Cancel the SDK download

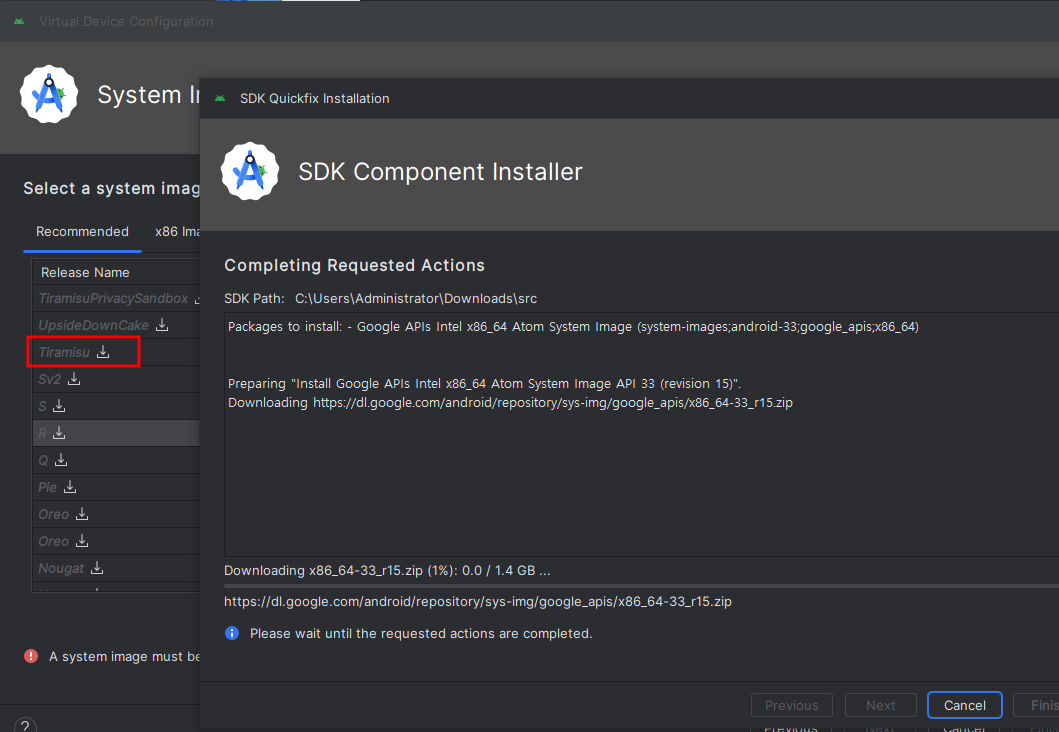[964, 705]
